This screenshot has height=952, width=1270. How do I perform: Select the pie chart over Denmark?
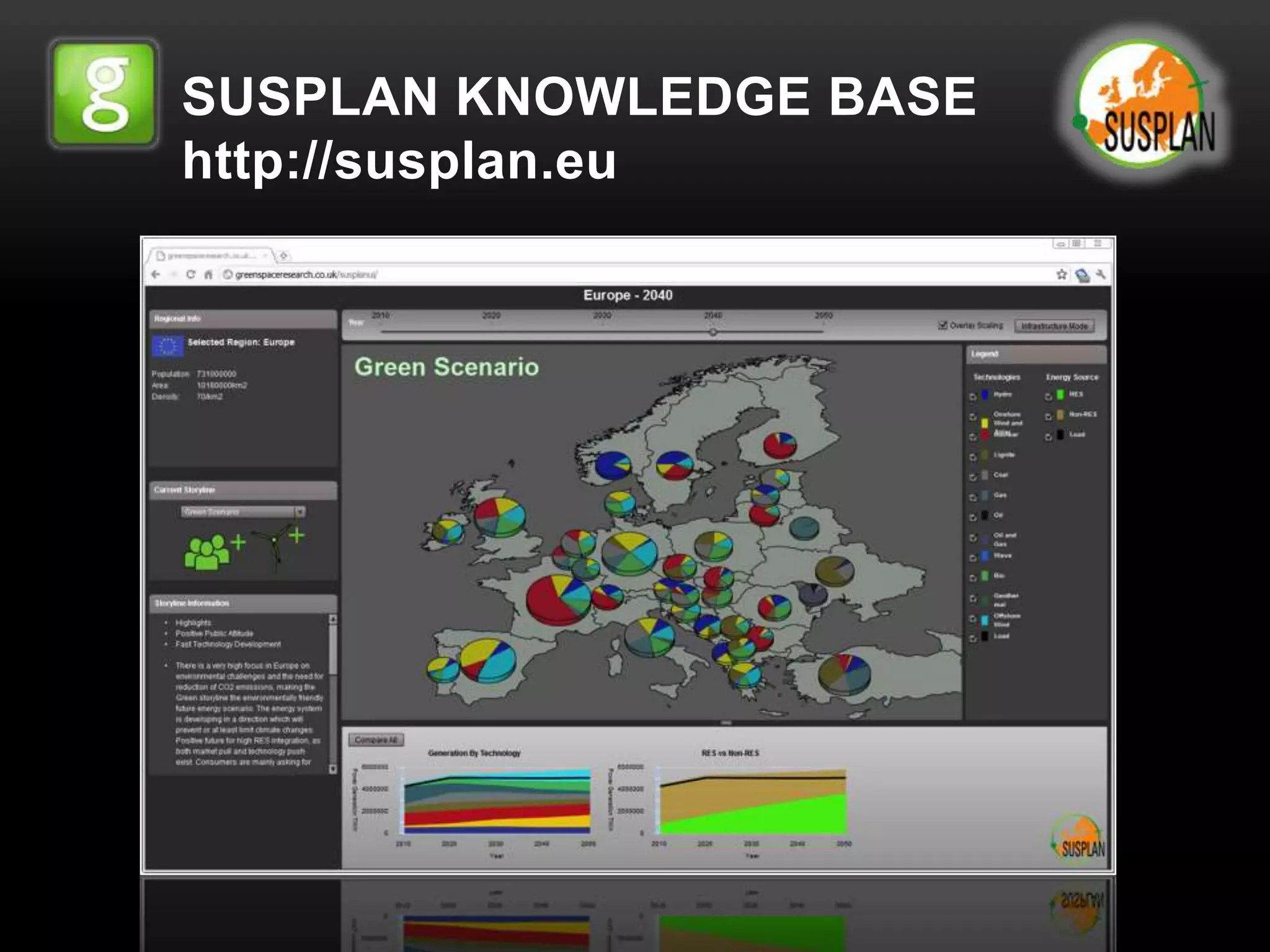(619, 503)
